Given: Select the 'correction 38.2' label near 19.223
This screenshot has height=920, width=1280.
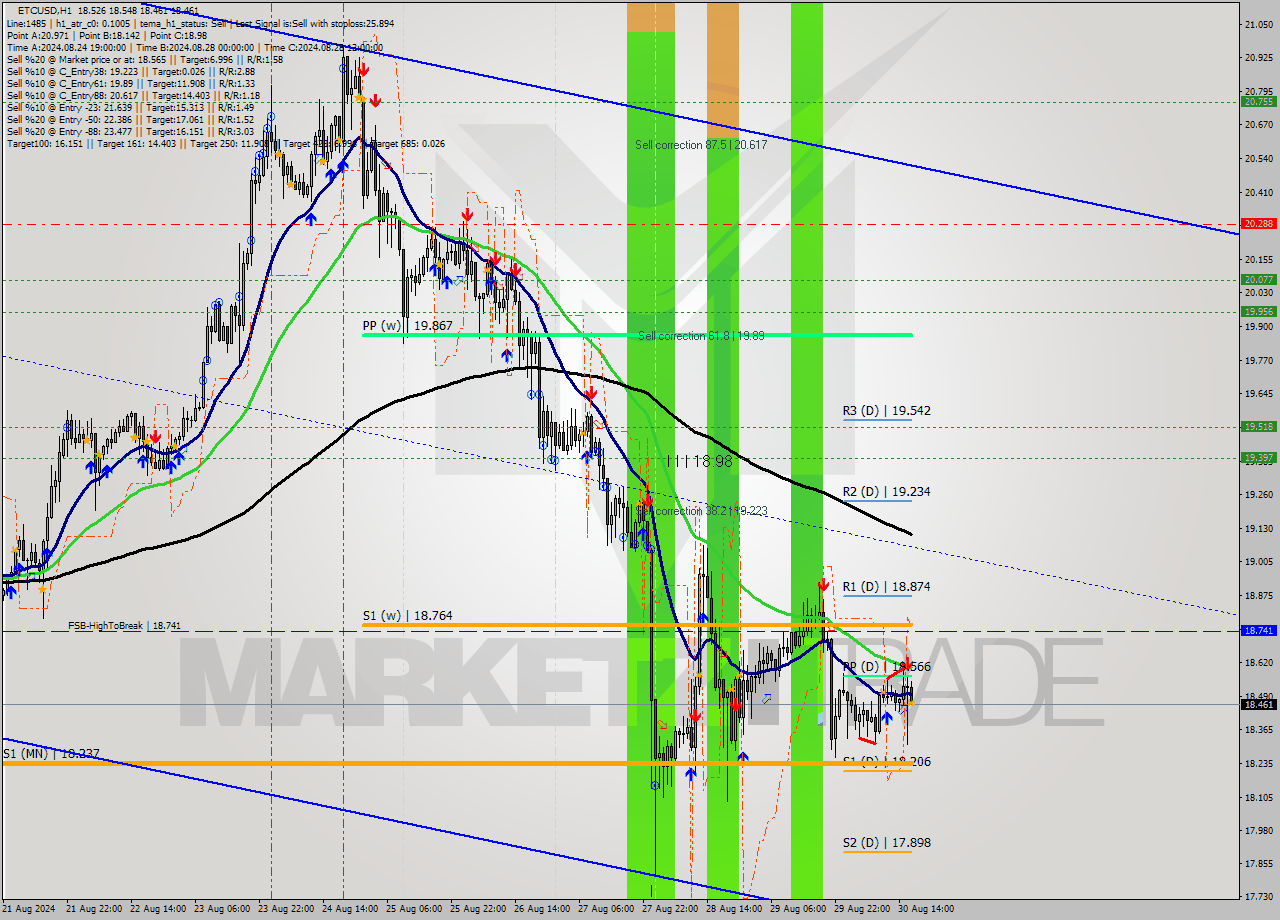Looking at the screenshot, I should (x=703, y=511).
